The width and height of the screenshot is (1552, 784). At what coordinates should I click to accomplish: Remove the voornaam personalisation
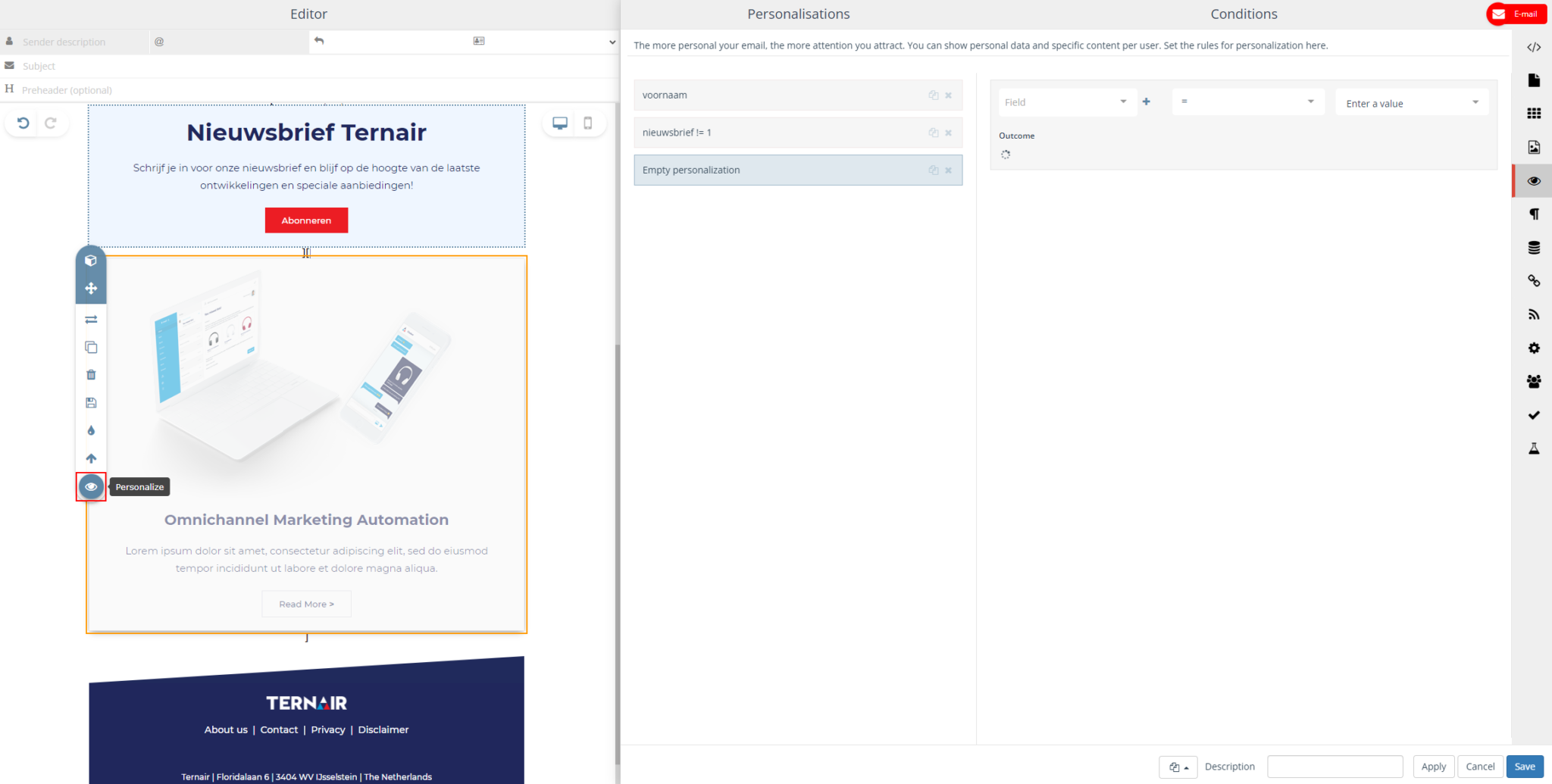pyautogui.click(x=948, y=95)
